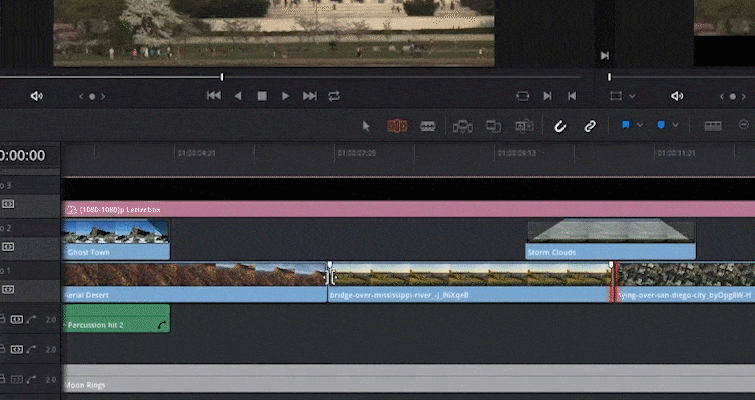Screen dimensions: 755x400
Task: Click the viewer scrubber bar playhead
Action: tap(221, 77)
